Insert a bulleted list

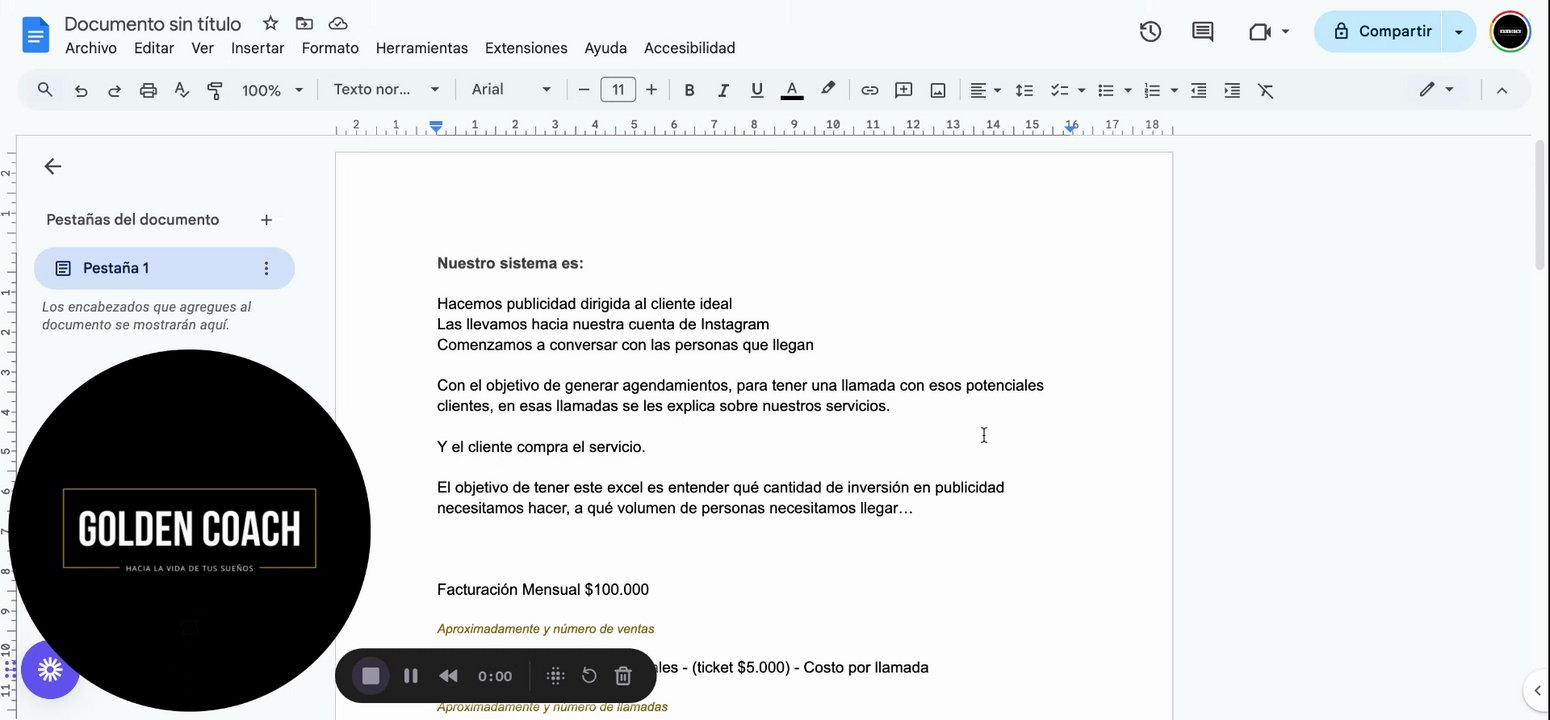click(x=1106, y=90)
